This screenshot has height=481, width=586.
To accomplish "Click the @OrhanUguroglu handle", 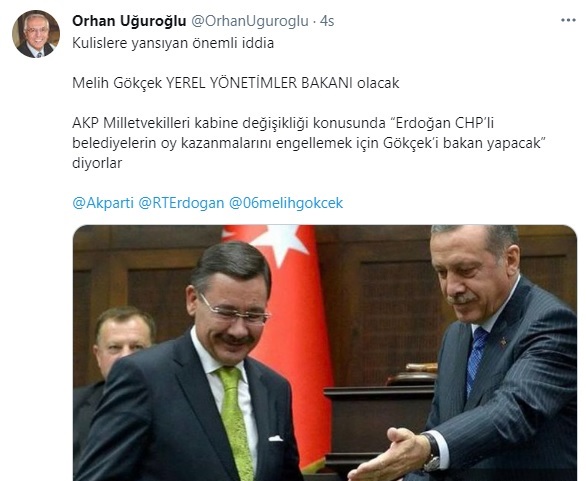I will [x=250, y=21].
